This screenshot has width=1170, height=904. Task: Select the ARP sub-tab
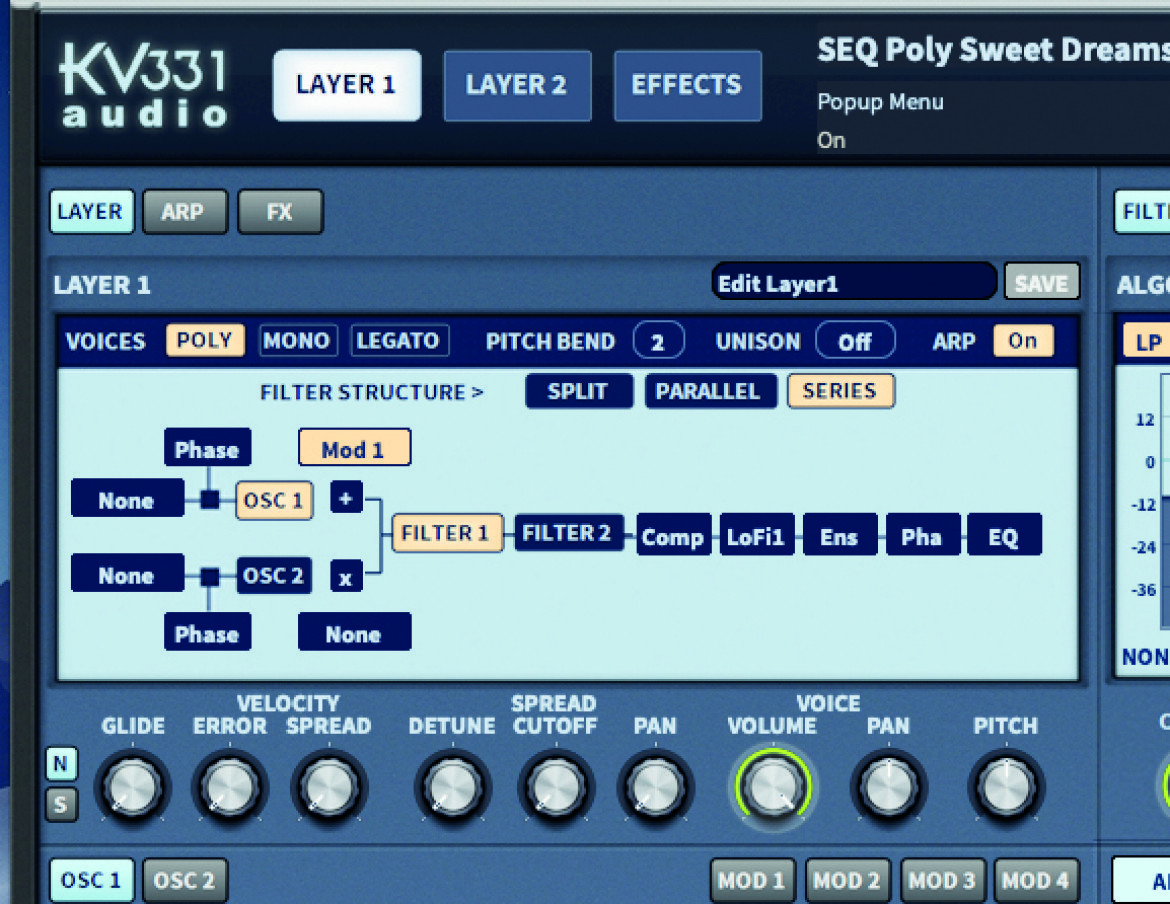click(x=184, y=212)
